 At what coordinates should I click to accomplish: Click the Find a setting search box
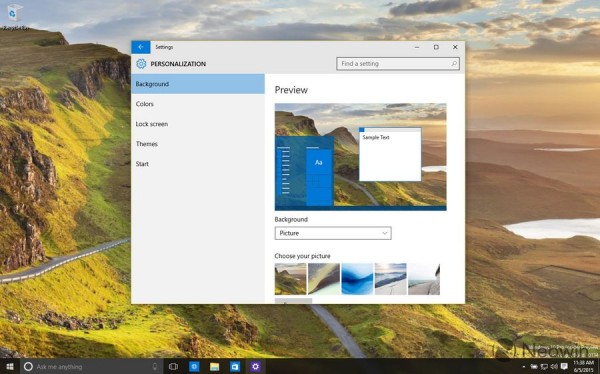click(x=398, y=64)
